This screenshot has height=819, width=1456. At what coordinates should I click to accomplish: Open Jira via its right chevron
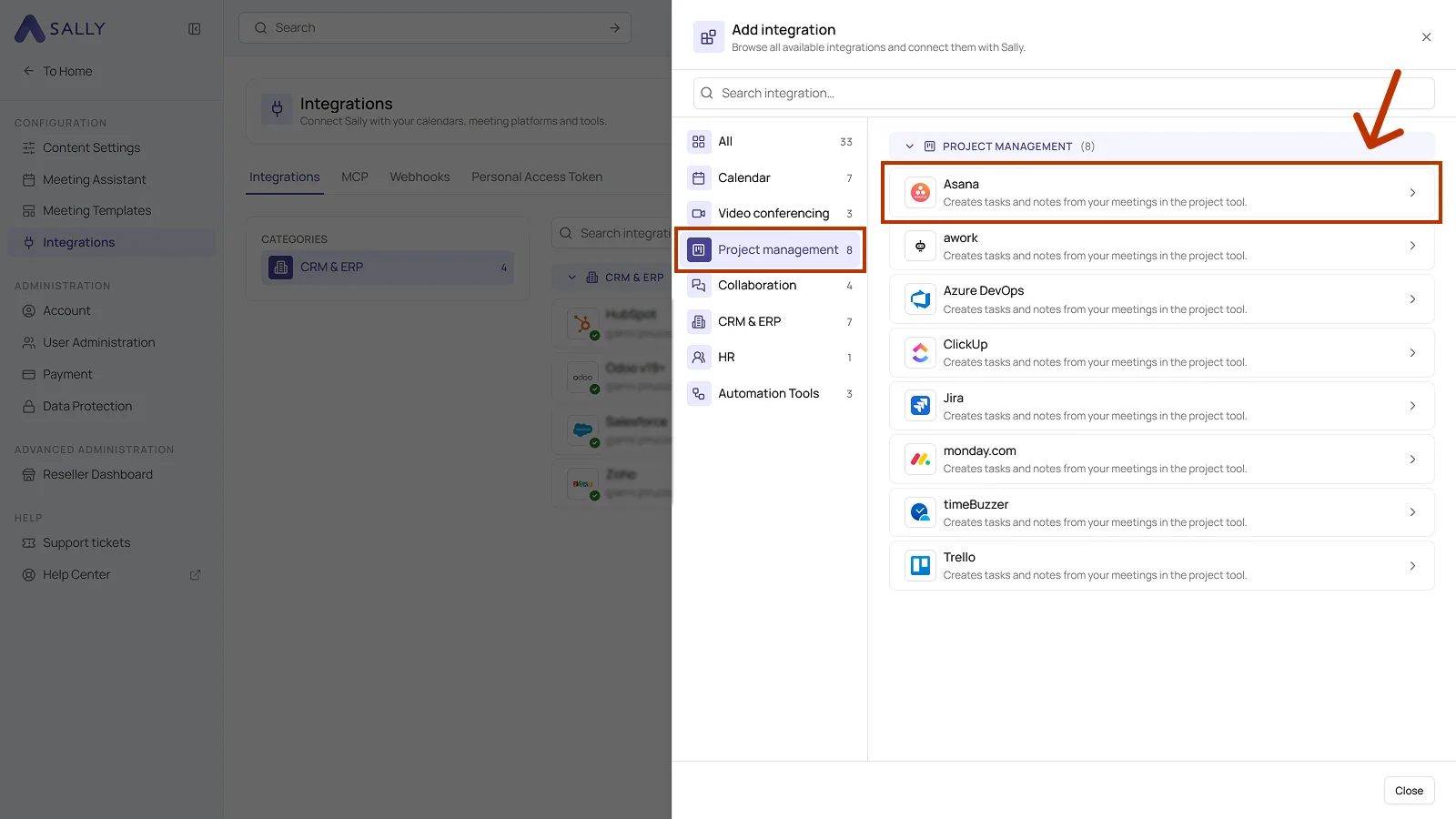(x=1412, y=406)
